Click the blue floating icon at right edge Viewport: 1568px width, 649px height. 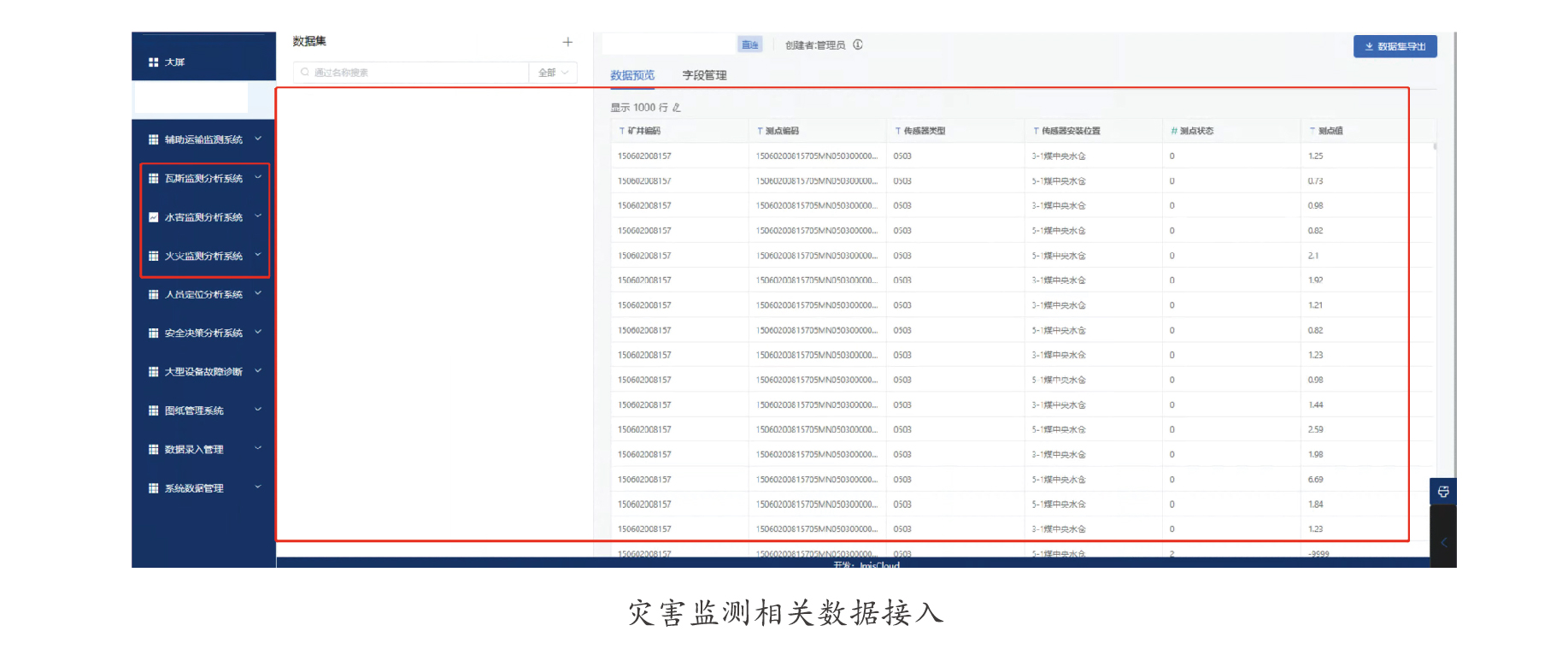tap(1443, 492)
